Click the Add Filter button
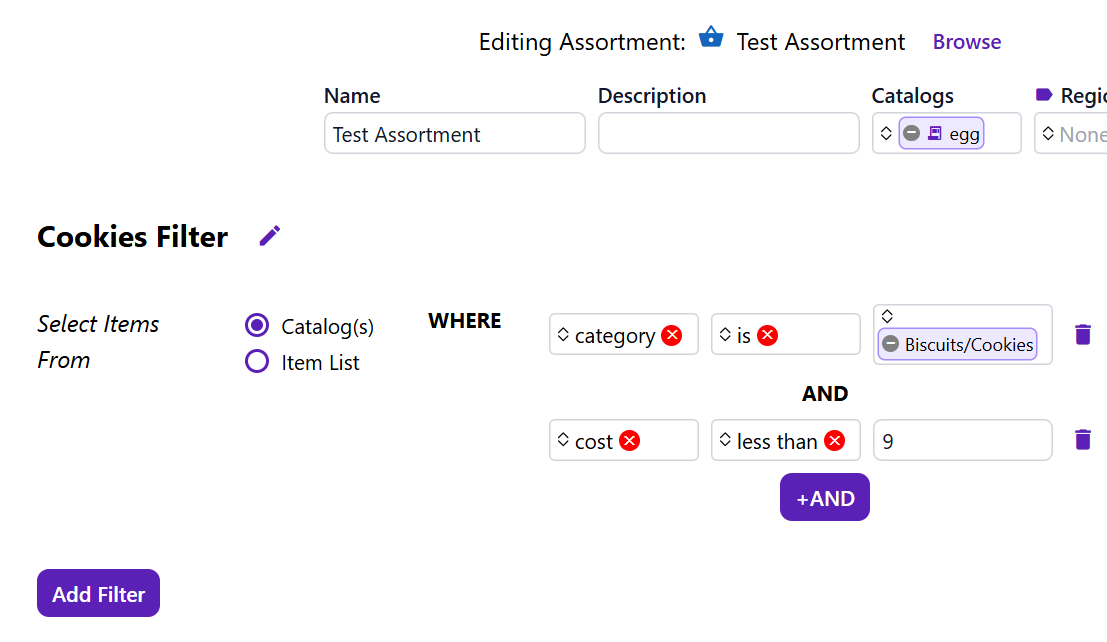This screenshot has width=1107, height=642. (x=98, y=593)
